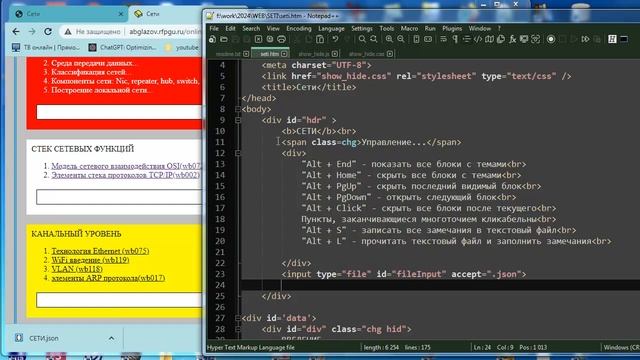Open link Модель сетевого взаимодействия OSI
This screenshot has width=640, height=360.
point(127,166)
